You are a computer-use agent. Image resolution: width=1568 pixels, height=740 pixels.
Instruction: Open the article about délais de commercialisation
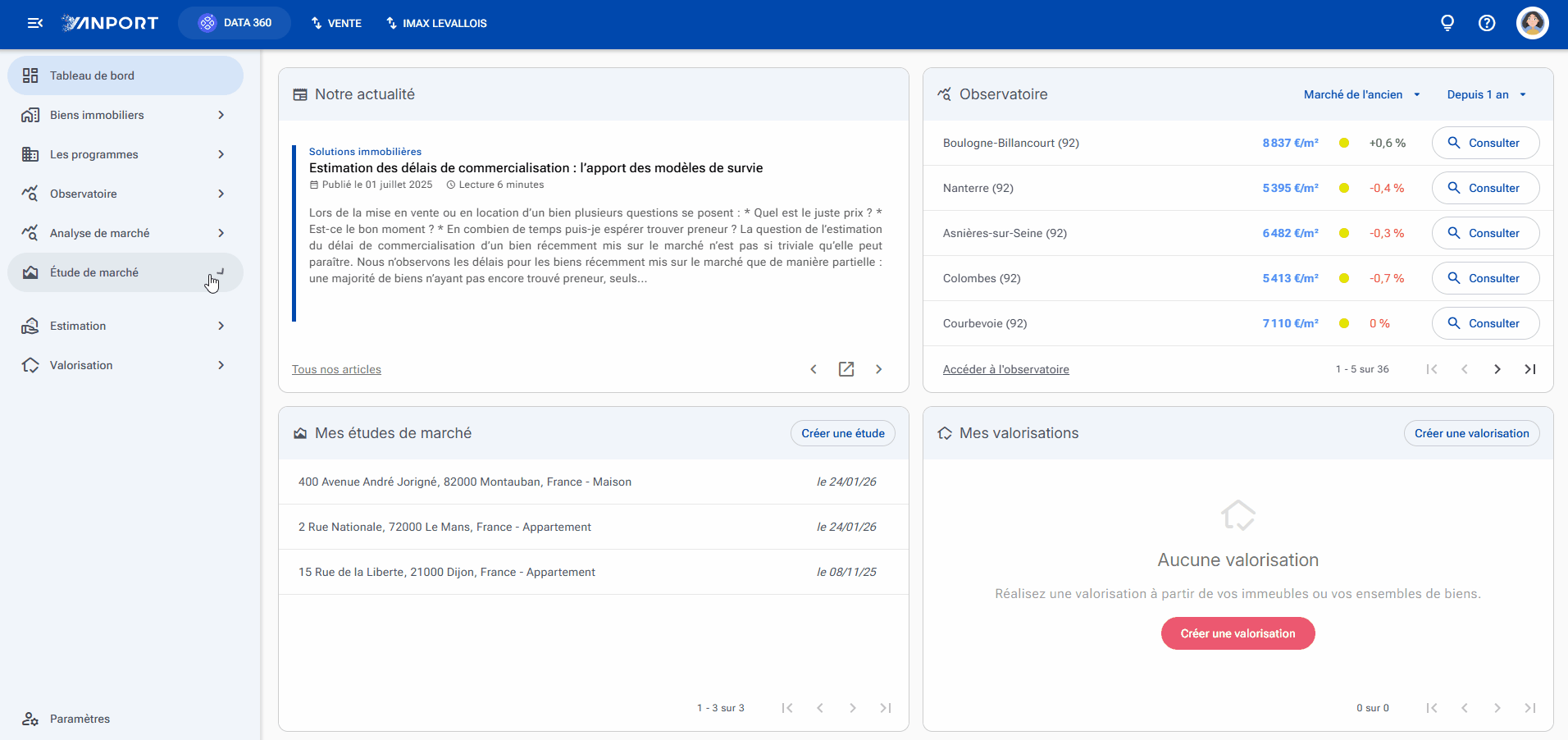pos(536,168)
